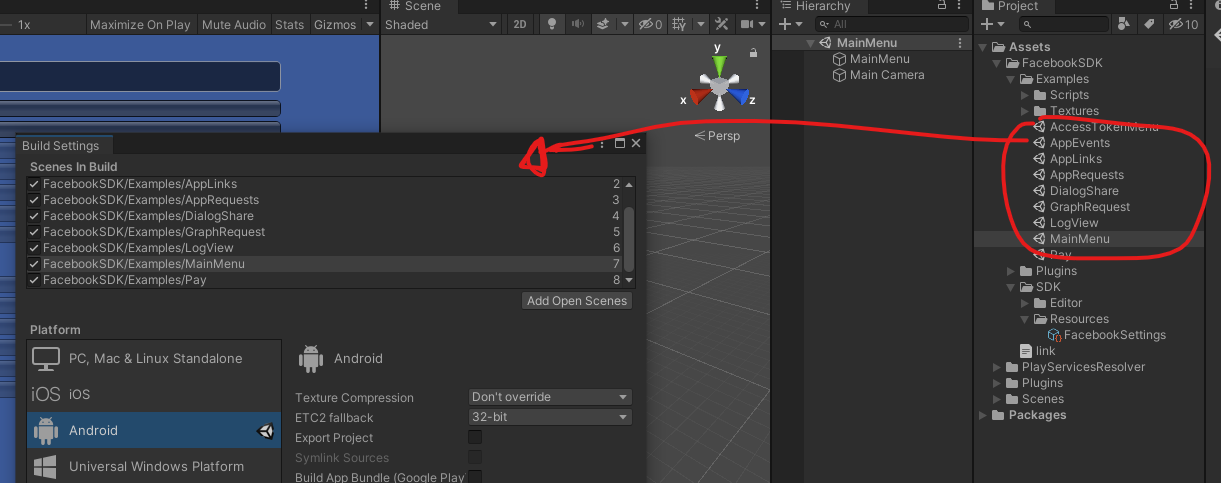This screenshot has height=483, width=1221.
Task: Open scene camera settings icon
Action: [747, 24]
